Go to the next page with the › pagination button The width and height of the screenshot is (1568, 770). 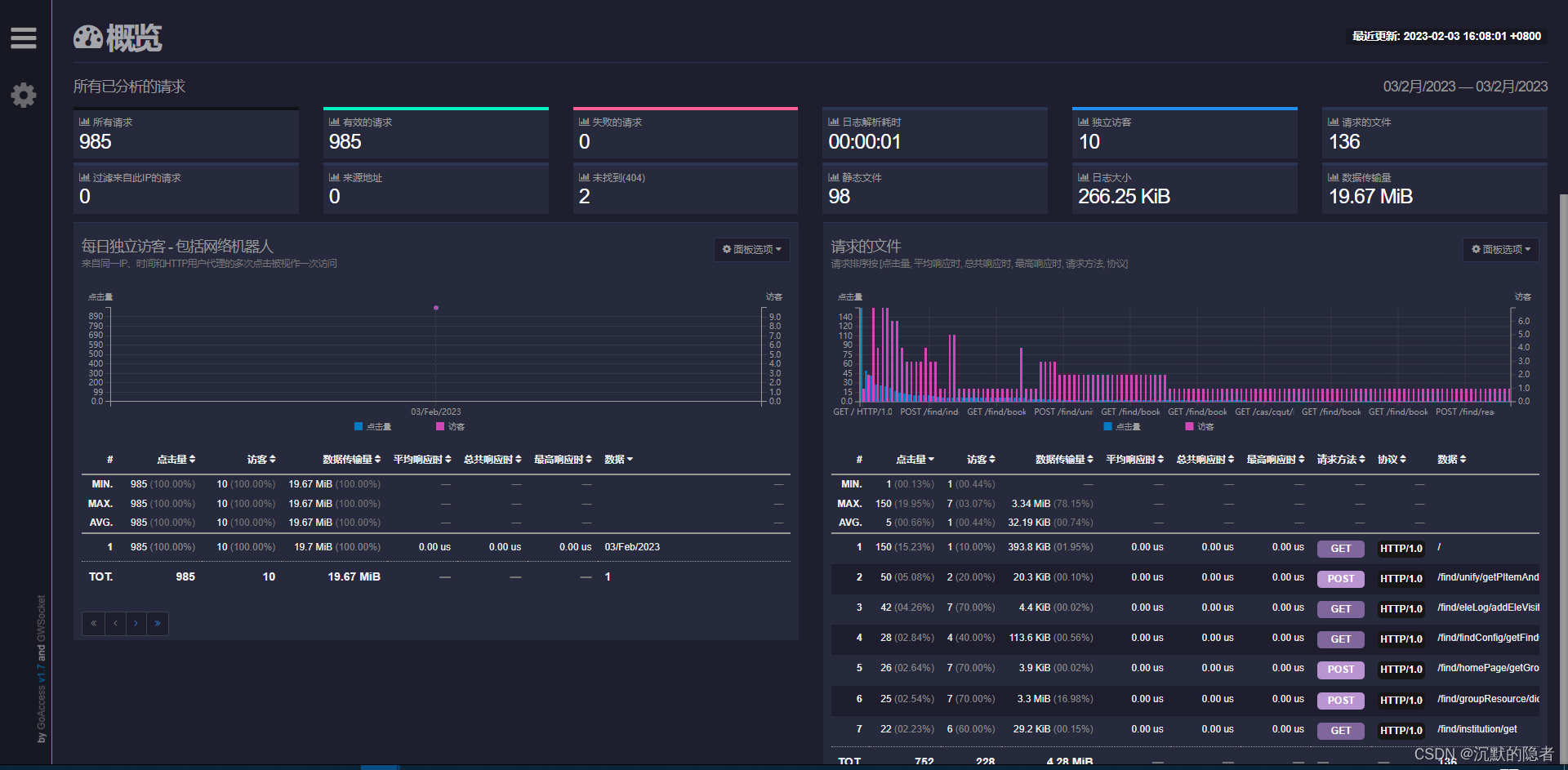[x=136, y=623]
